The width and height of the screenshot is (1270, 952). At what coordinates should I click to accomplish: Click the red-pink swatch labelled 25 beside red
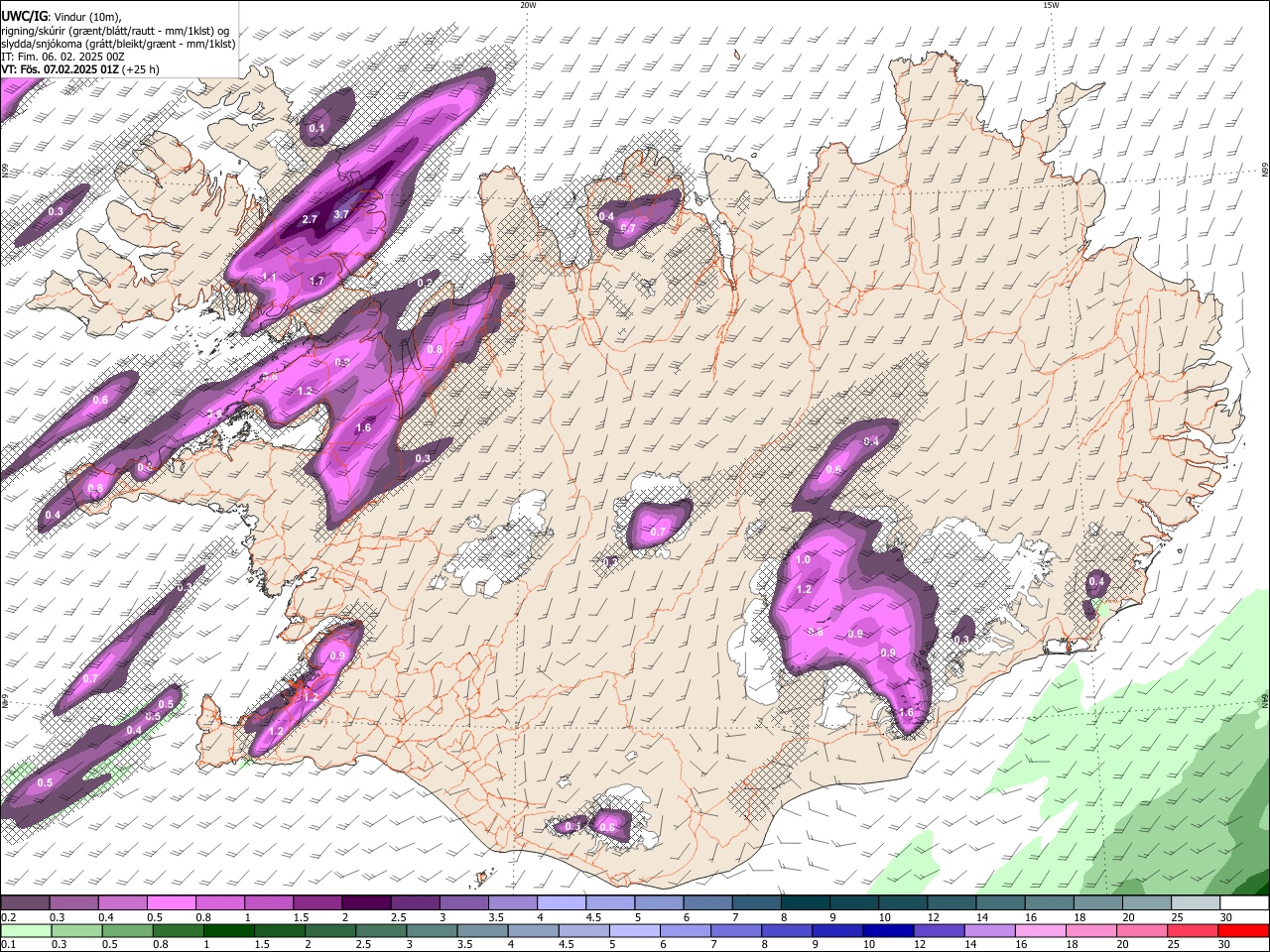tap(1193, 930)
